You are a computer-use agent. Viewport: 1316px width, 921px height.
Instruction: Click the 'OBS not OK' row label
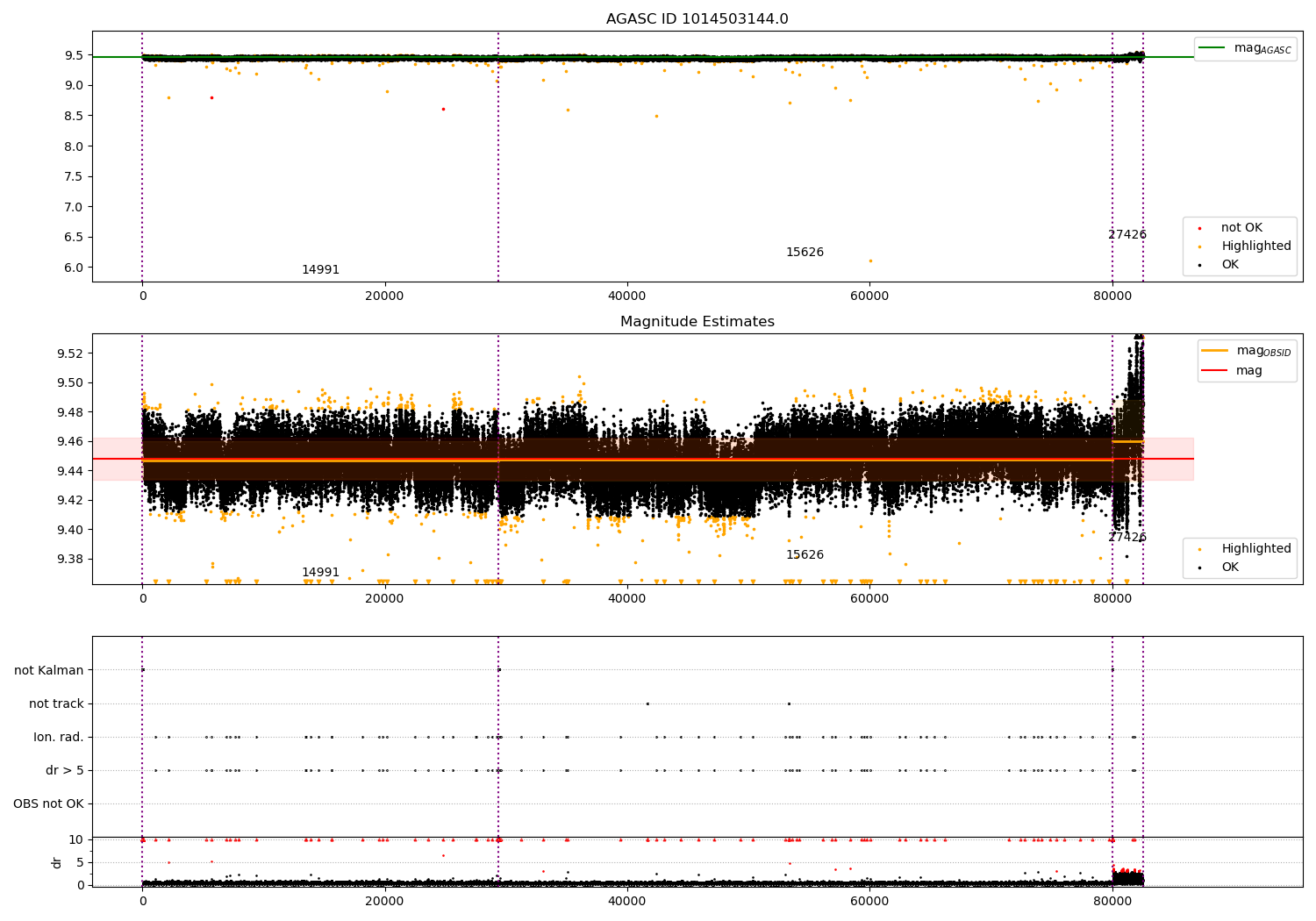coord(48,804)
